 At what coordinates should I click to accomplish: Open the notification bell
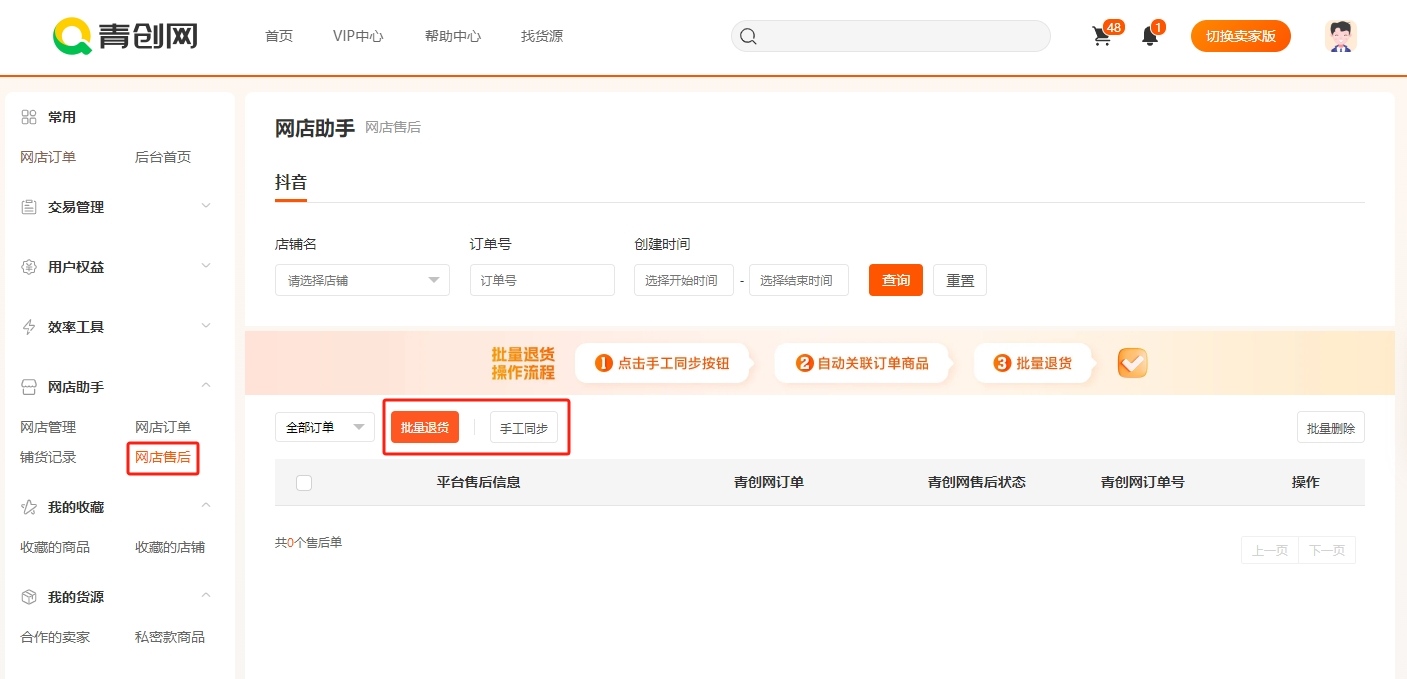coord(1150,37)
